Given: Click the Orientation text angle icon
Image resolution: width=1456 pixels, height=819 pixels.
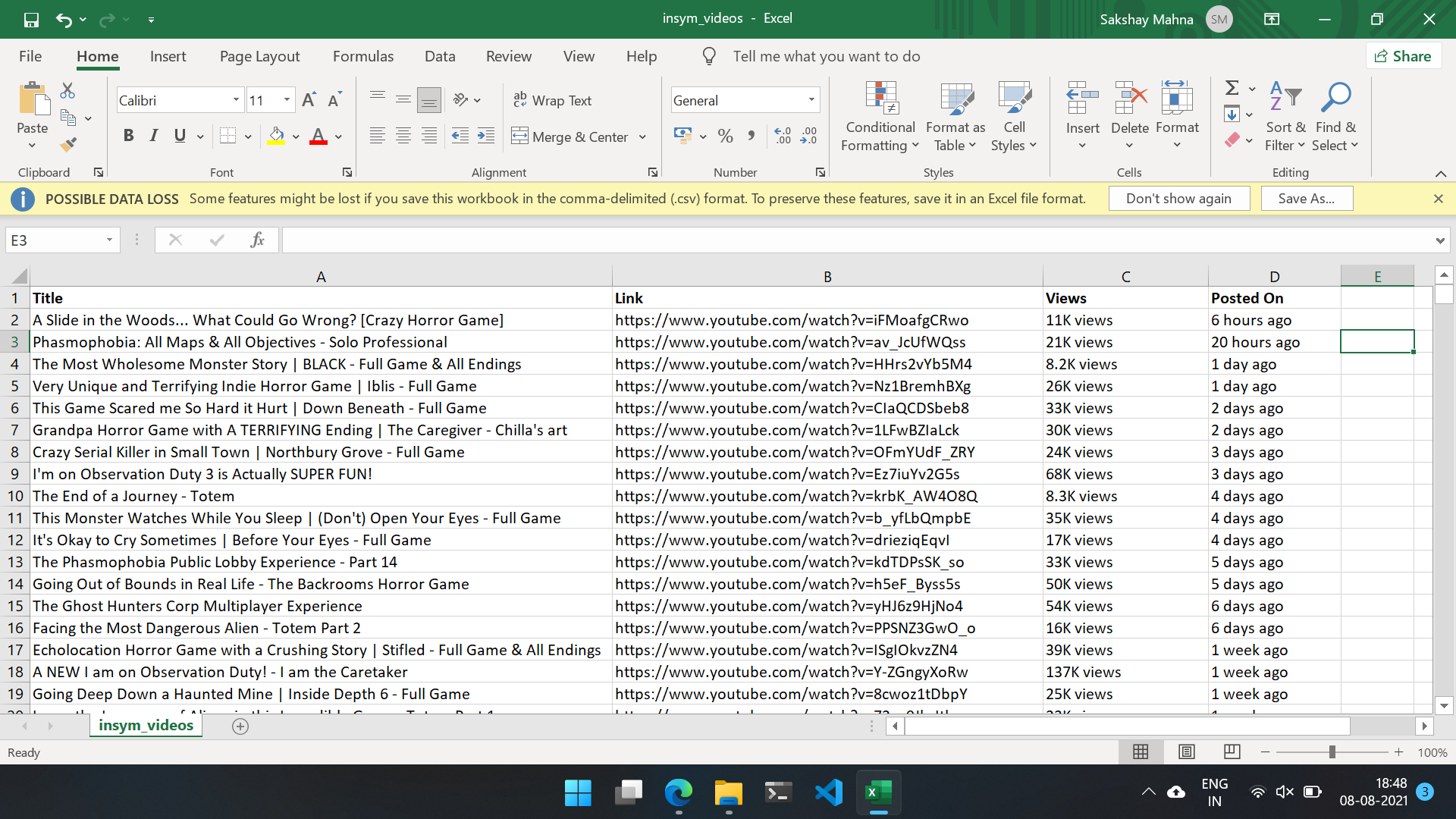Looking at the screenshot, I should (460, 100).
